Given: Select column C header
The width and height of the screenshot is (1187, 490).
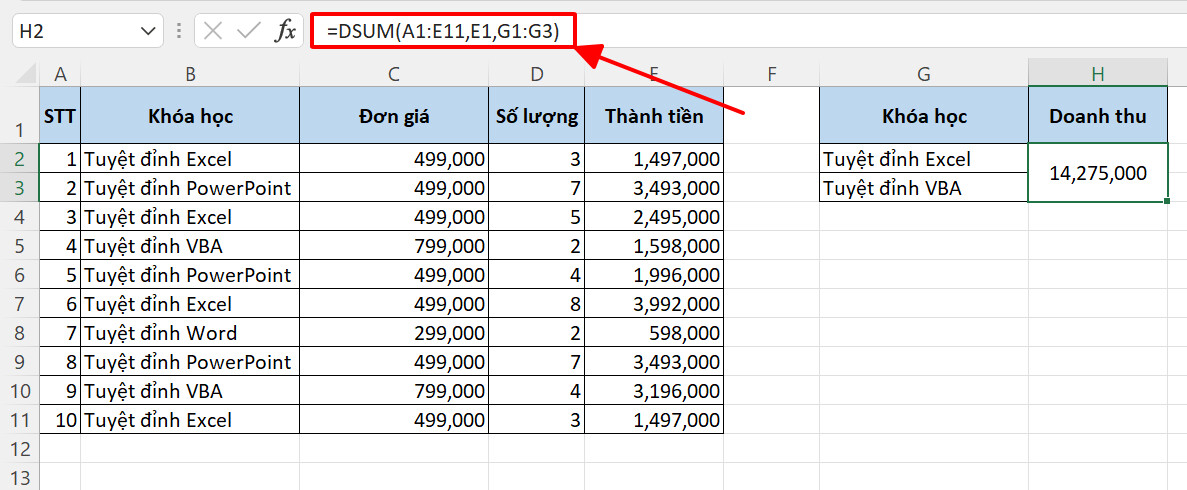Looking at the screenshot, I should click(394, 73).
